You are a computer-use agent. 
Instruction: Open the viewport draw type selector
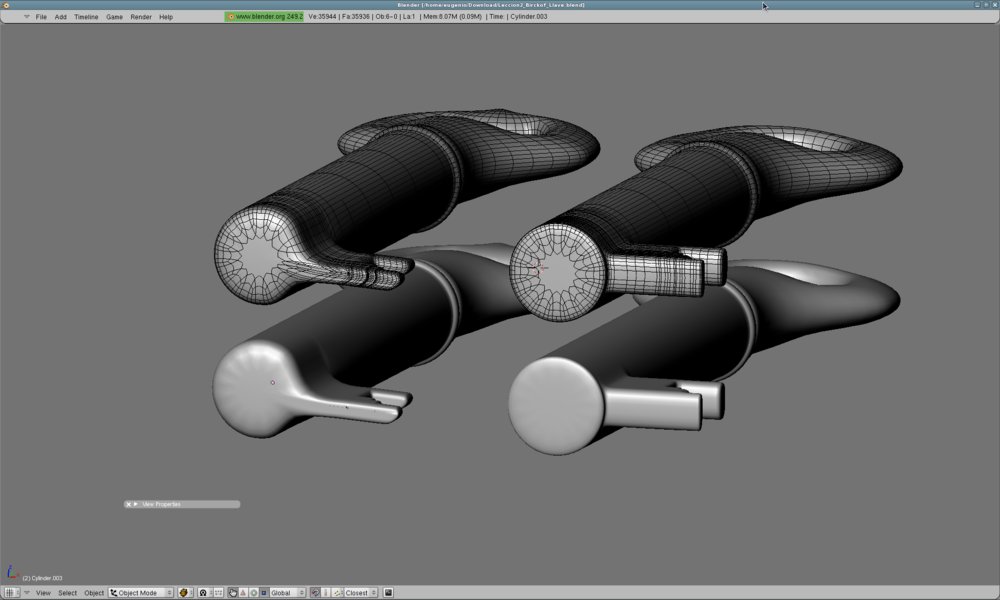pos(185,593)
